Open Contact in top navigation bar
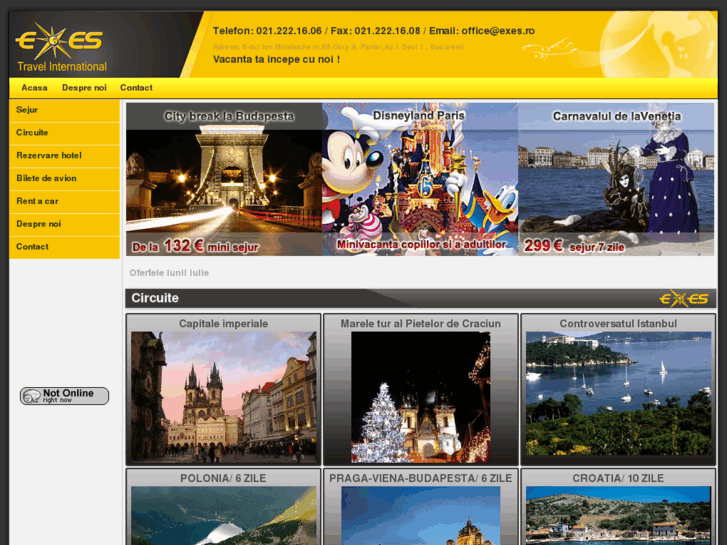 136,88
